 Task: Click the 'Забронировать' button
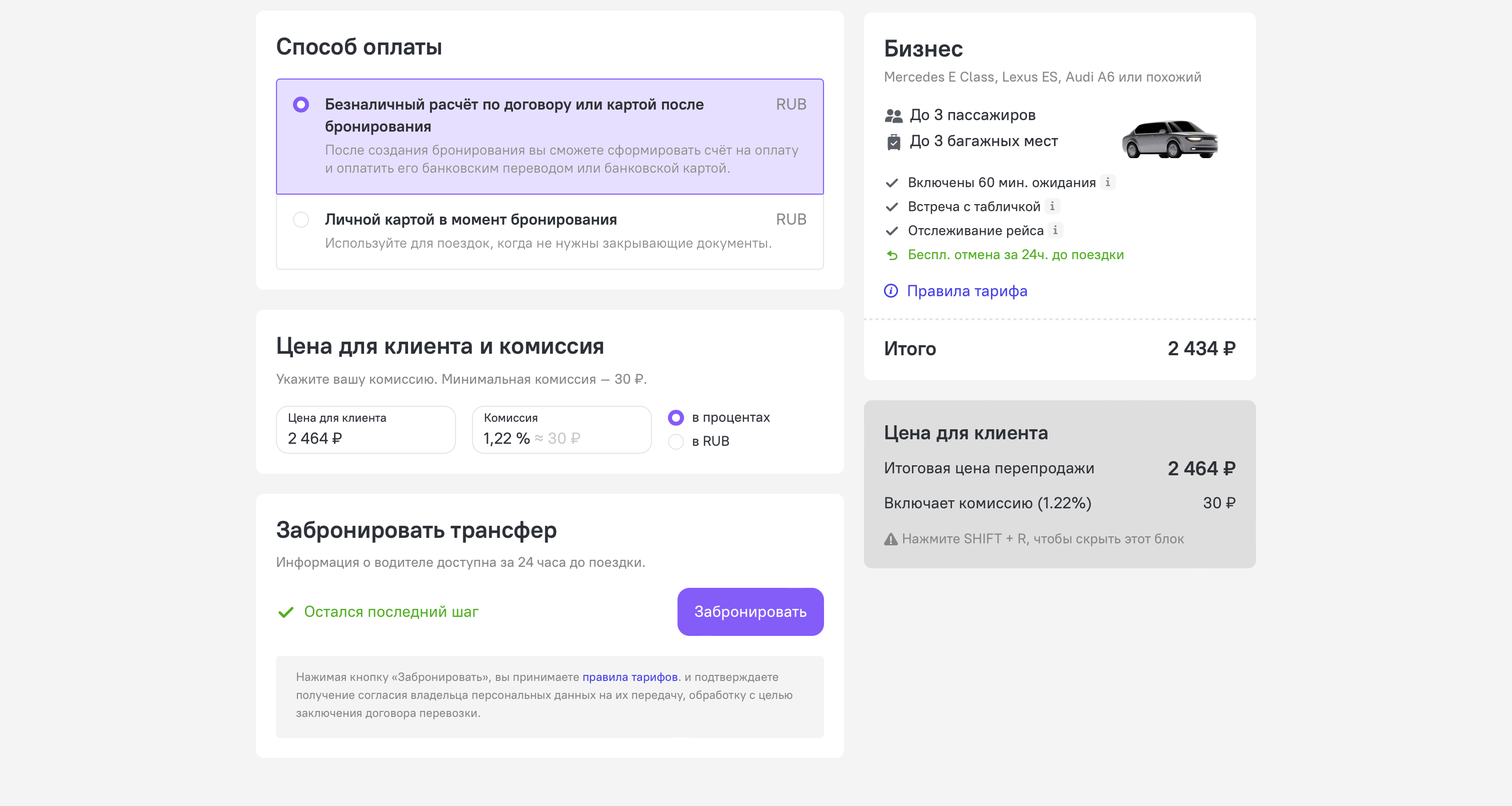[750, 611]
